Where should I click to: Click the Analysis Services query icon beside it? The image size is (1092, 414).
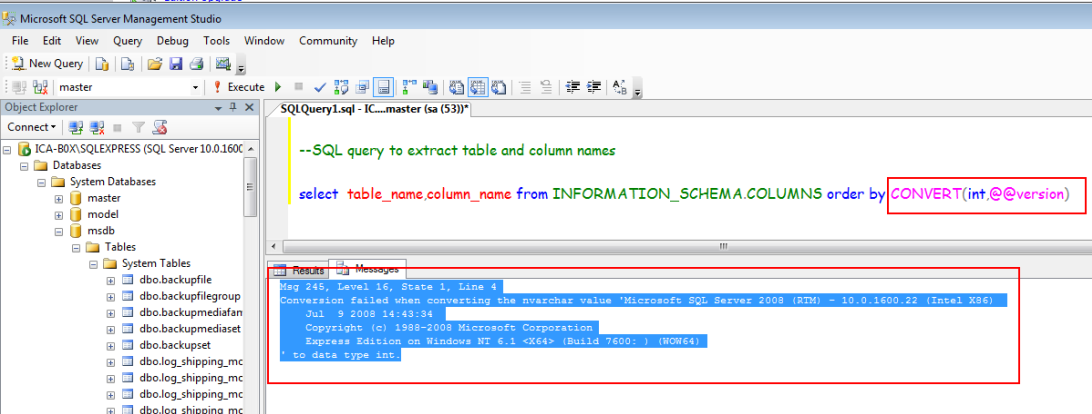point(127,64)
